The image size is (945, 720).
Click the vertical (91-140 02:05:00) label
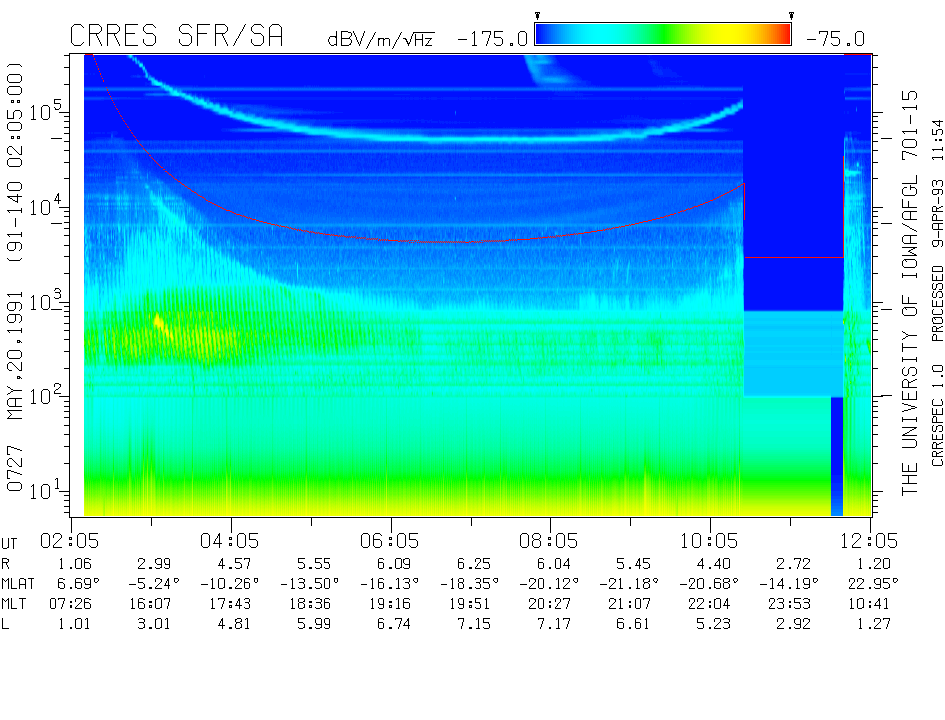pos(14,161)
